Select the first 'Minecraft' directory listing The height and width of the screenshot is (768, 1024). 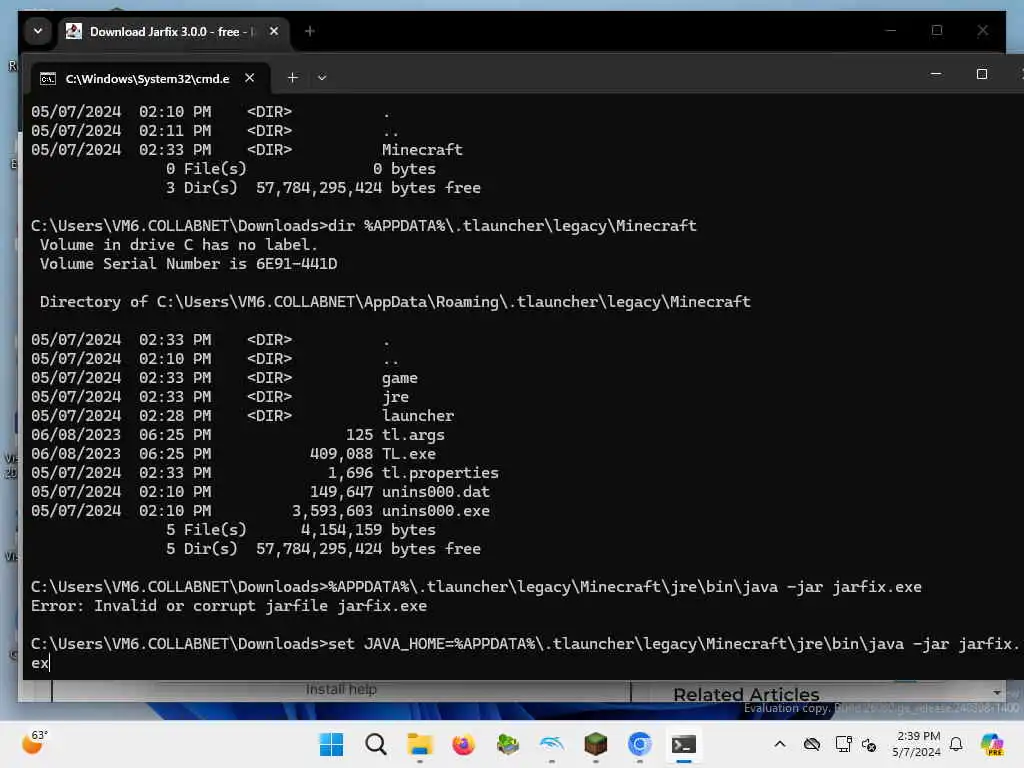click(422, 150)
